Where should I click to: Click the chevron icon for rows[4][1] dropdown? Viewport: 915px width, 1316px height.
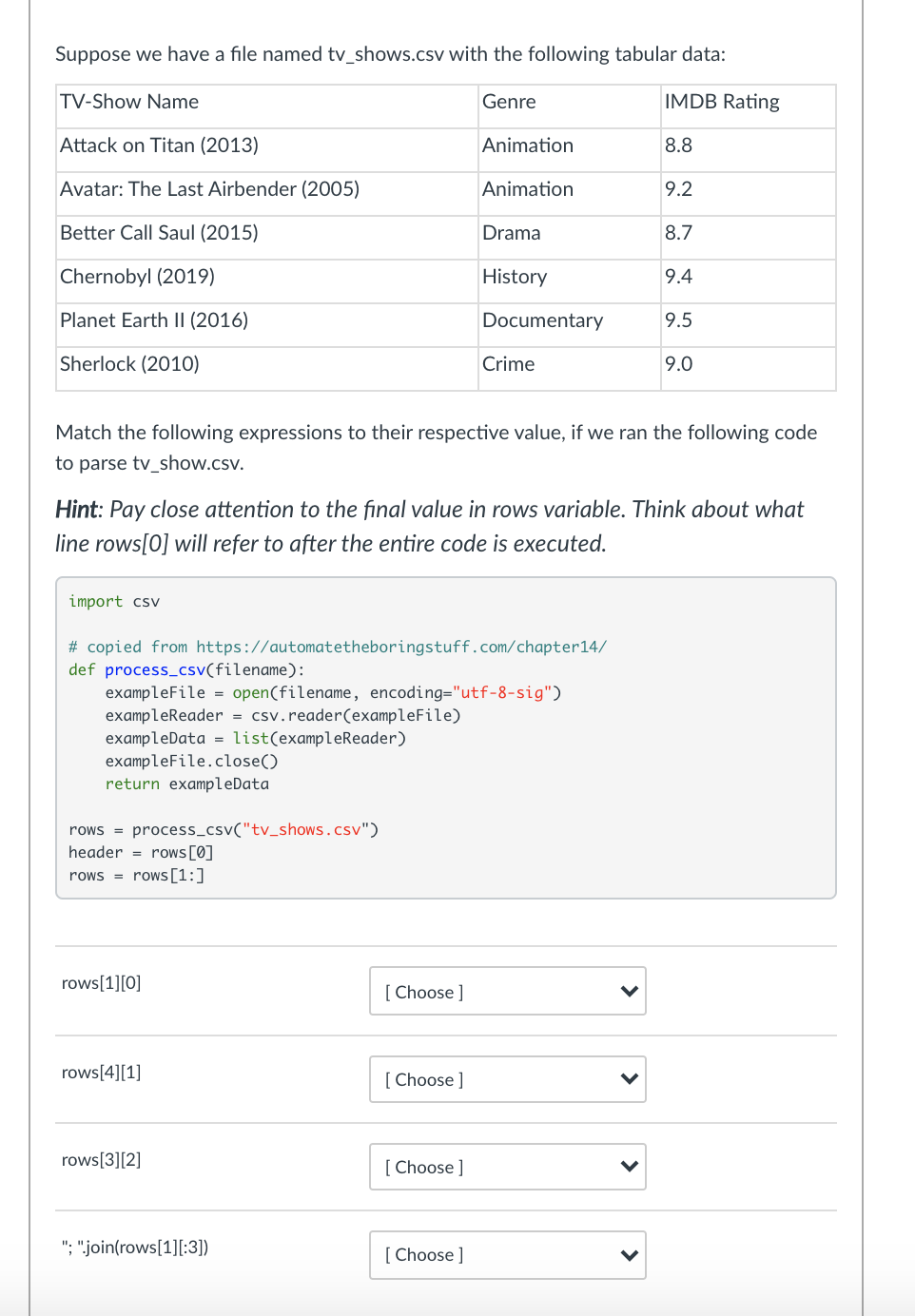[629, 1079]
